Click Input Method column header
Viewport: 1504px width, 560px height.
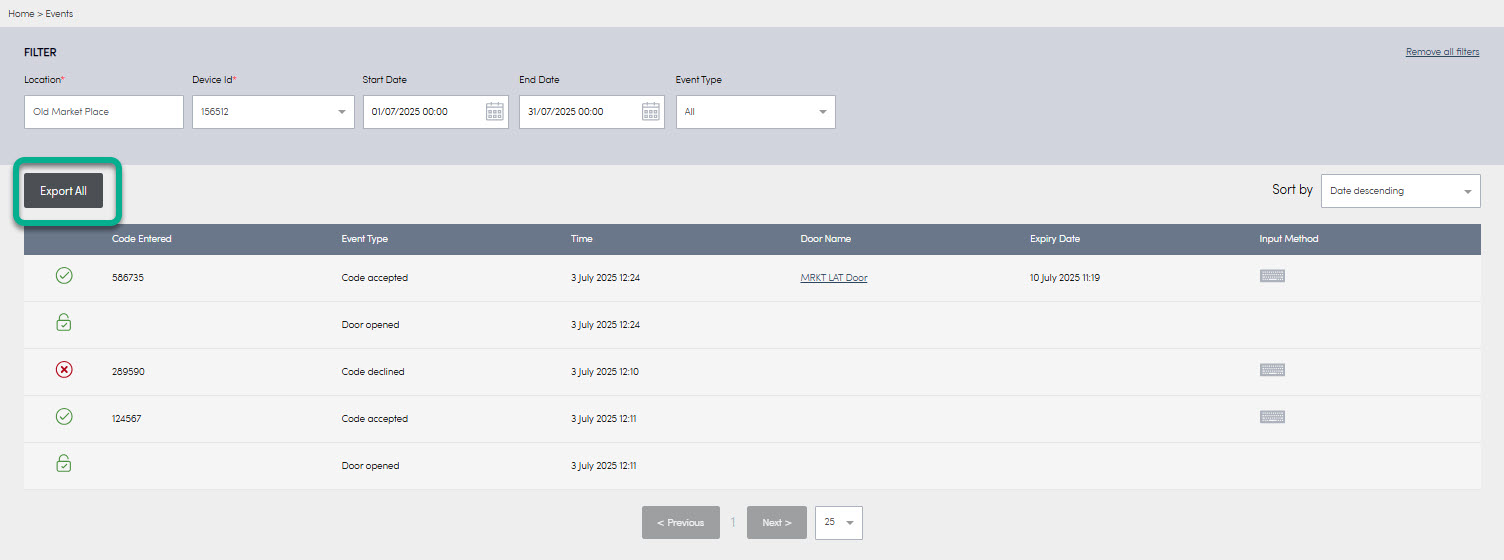pos(1289,239)
